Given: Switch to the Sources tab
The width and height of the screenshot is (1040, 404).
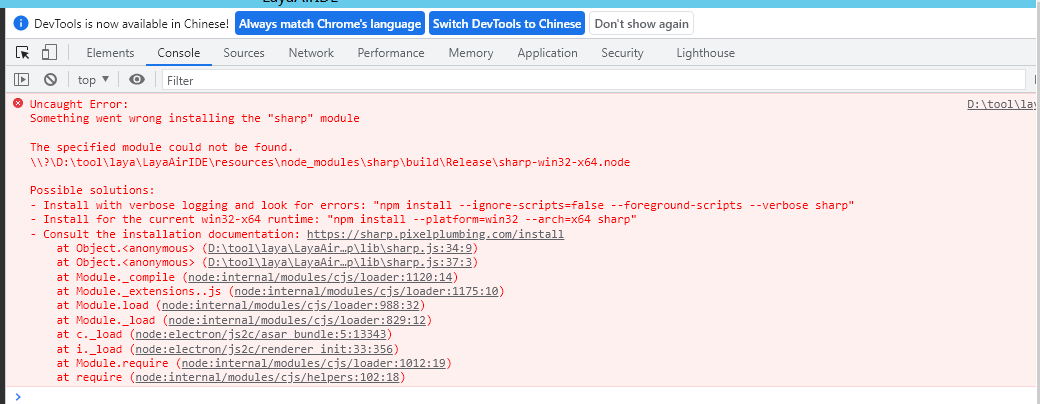Looking at the screenshot, I should point(244,53).
